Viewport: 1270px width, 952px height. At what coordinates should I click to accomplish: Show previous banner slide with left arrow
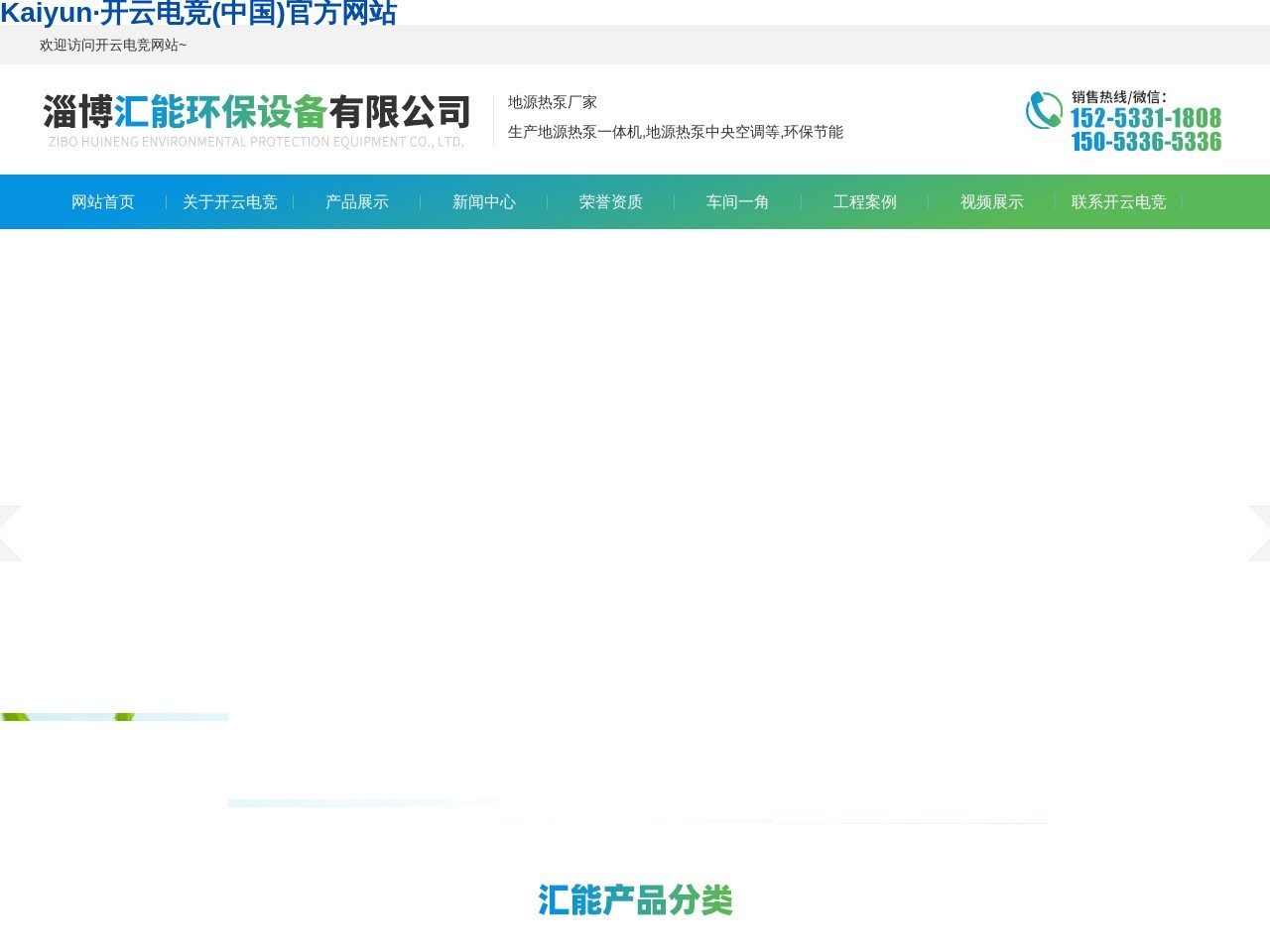(x=10, y=533)
